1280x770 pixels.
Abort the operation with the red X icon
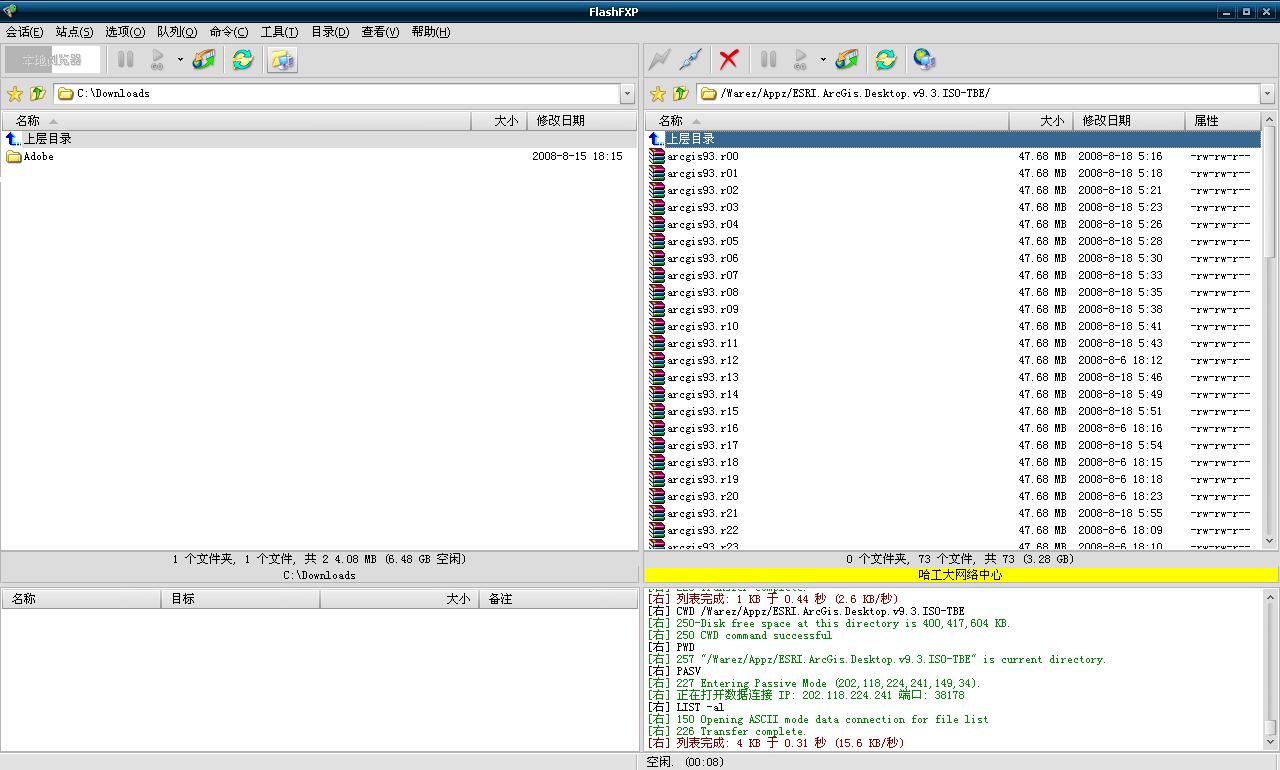tap(729, 60)
